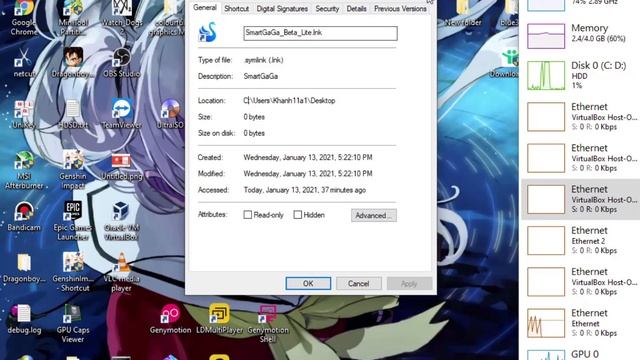Open the Advanced attributes dialog
Screen dimensions: 640x360
pyautogui.click(x=373, y=216)
